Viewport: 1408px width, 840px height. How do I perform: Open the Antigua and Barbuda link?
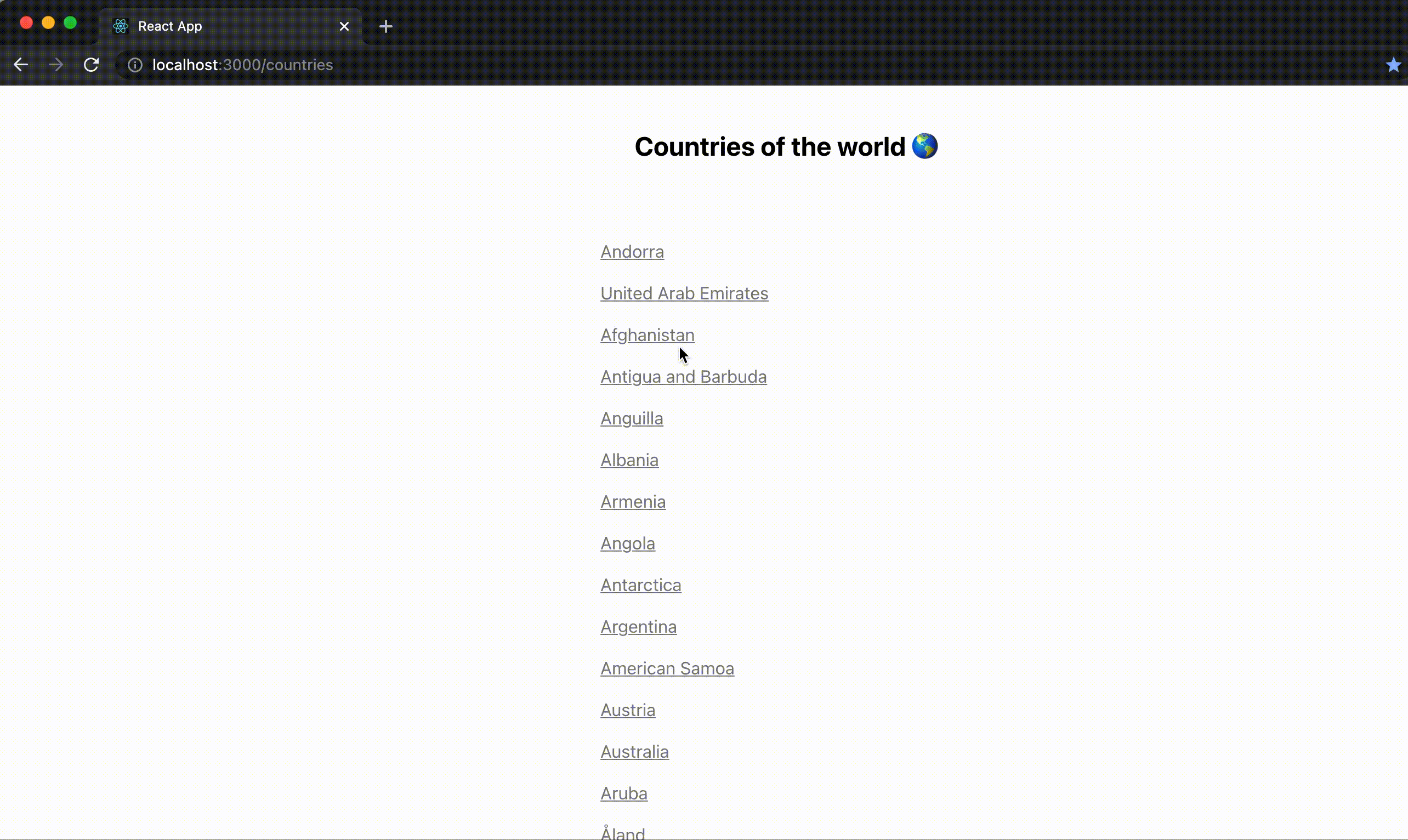(x=683, y=377)
